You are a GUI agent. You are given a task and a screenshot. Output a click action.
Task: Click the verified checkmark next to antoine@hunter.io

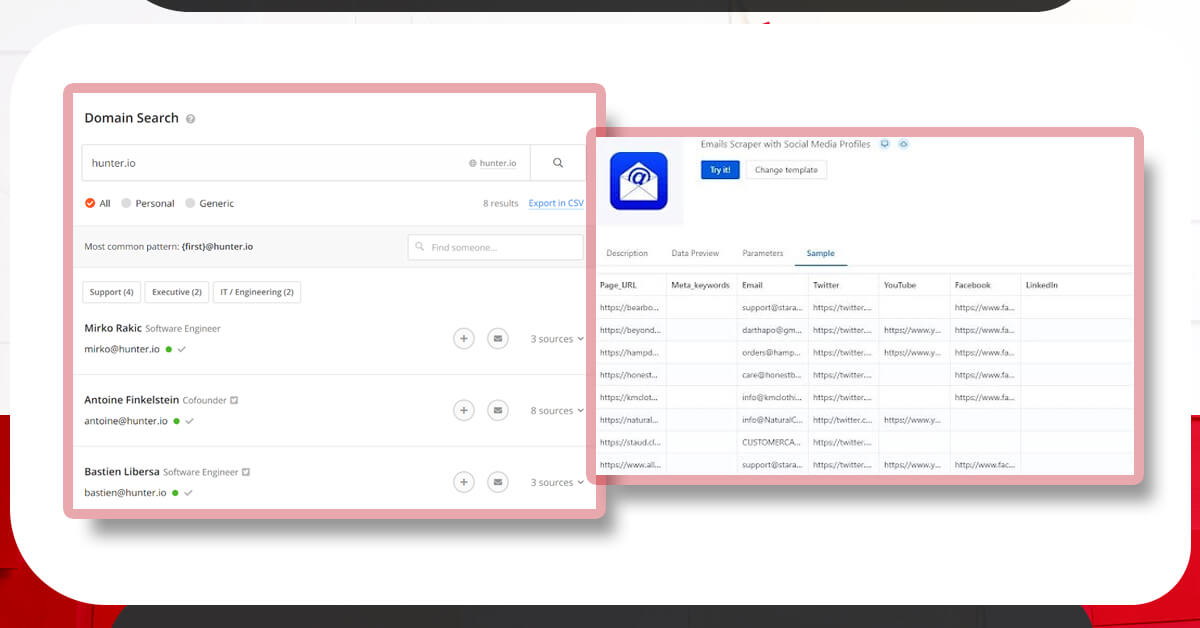pyautogui.click(x=189, y=421)
